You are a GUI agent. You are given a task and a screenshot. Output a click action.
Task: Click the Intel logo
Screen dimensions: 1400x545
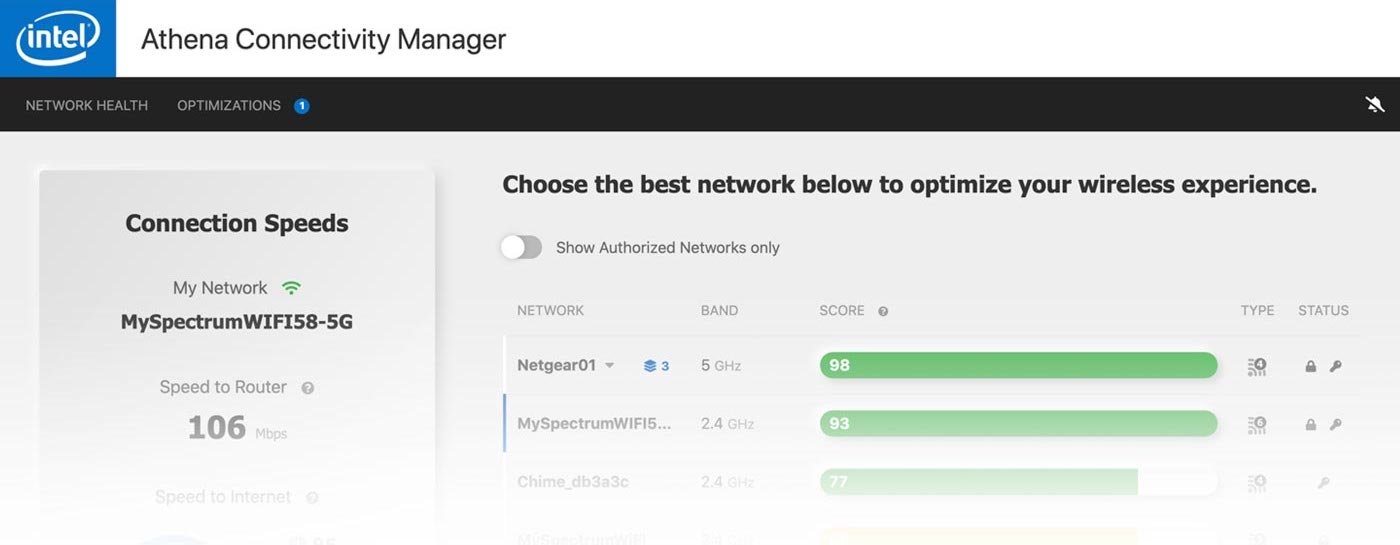[58, 39]
